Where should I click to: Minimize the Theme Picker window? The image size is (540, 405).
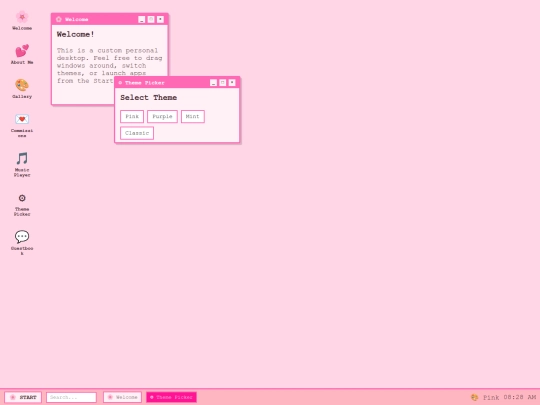click(x=213, y=83)
